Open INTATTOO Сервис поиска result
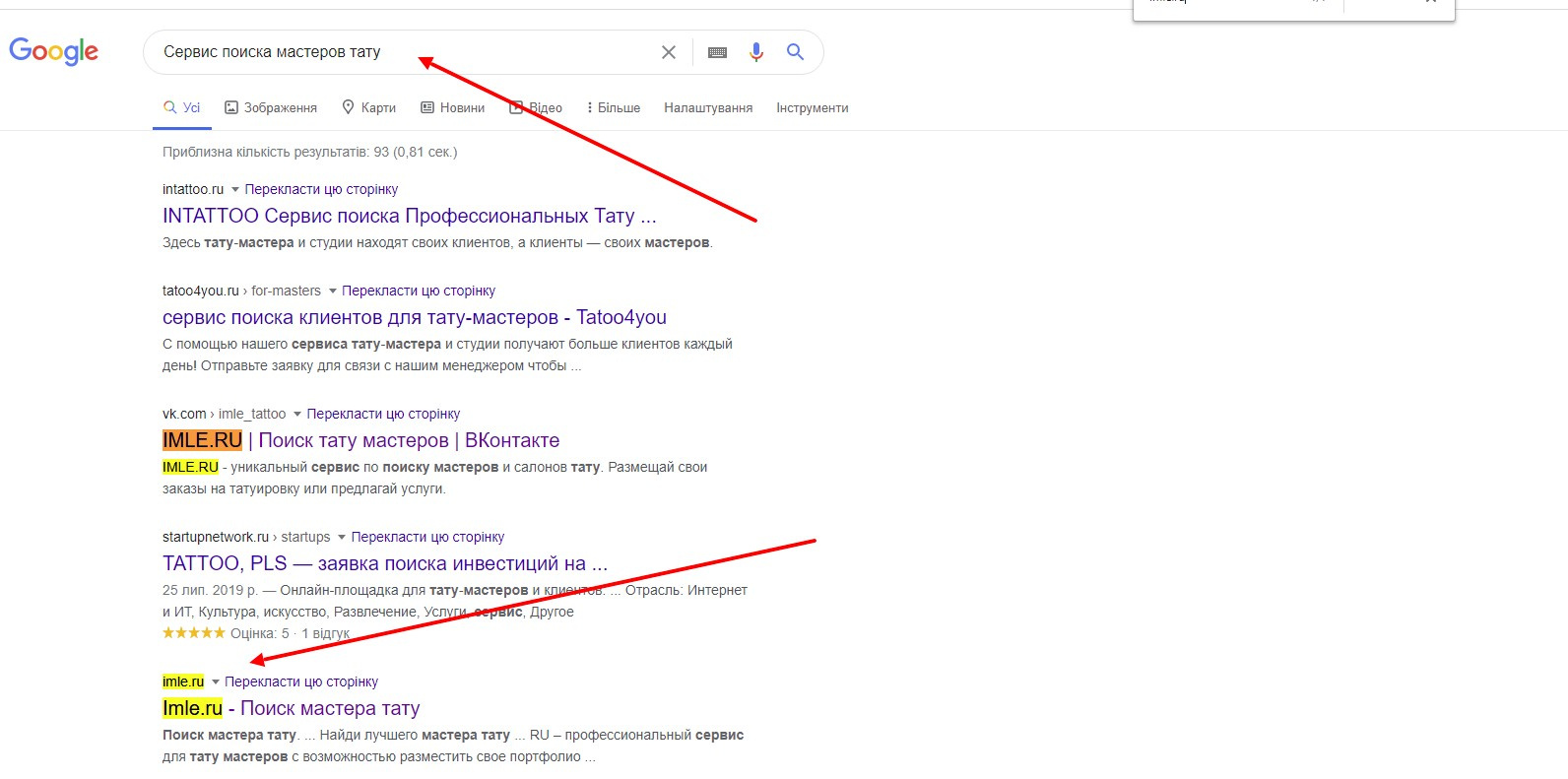Screen dimensions: 1568x779 (x=410, y=216)
